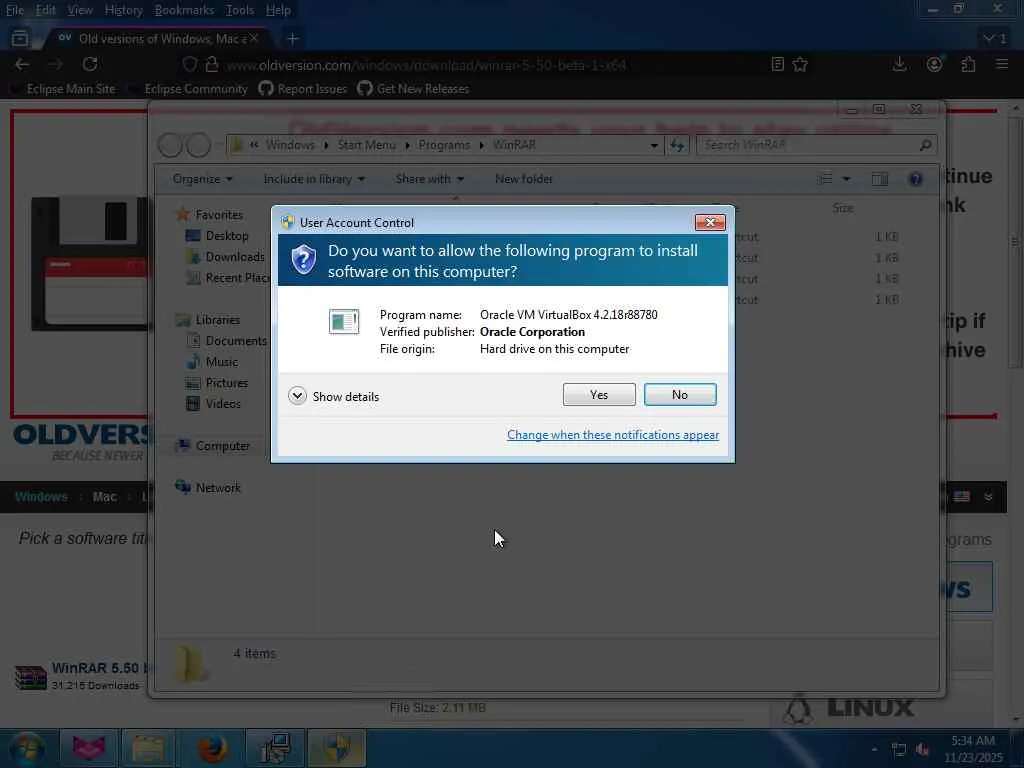Screen dimensions: 1024x768
Task: Open Explorer help question mark icon
Action: [x=916, y=179]
